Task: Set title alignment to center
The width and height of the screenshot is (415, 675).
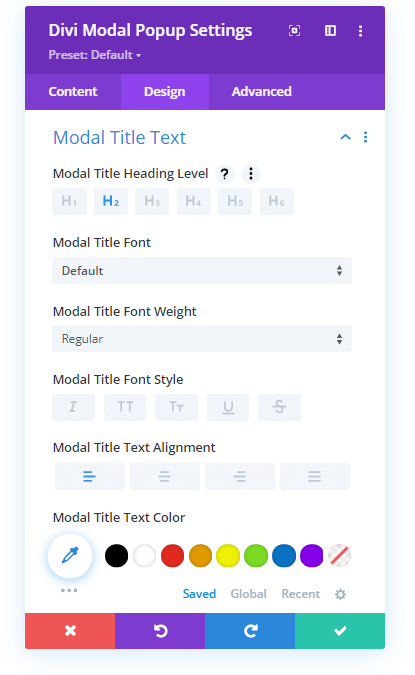Action: (x=164, y=476)
